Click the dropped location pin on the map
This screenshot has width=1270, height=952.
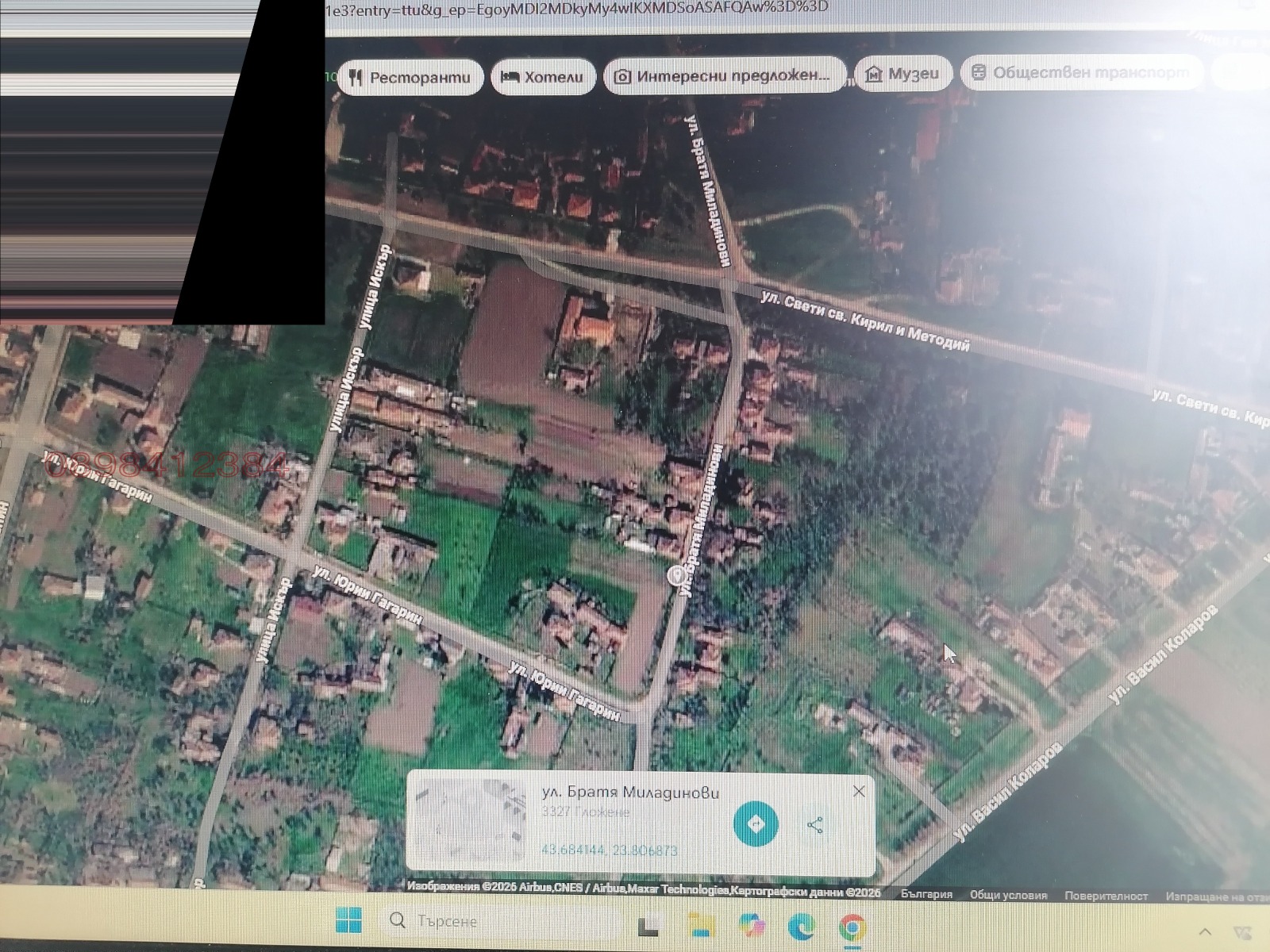point(676,575)
